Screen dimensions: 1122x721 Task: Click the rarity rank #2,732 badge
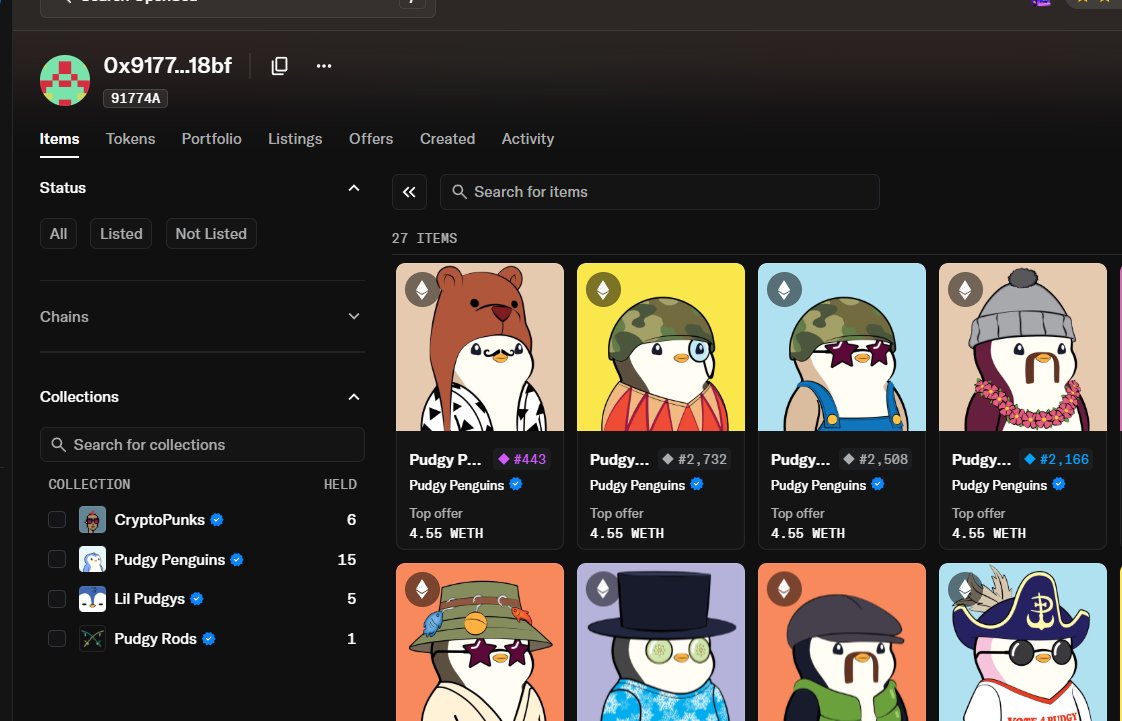(x=695, y=459)
